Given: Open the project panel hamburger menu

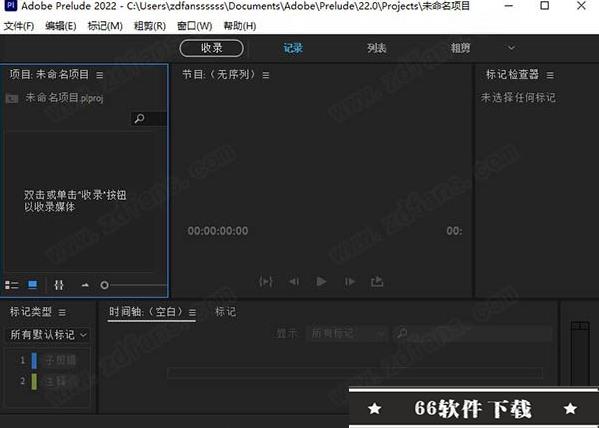Looking at the screenshot, I should click(100, 75).
